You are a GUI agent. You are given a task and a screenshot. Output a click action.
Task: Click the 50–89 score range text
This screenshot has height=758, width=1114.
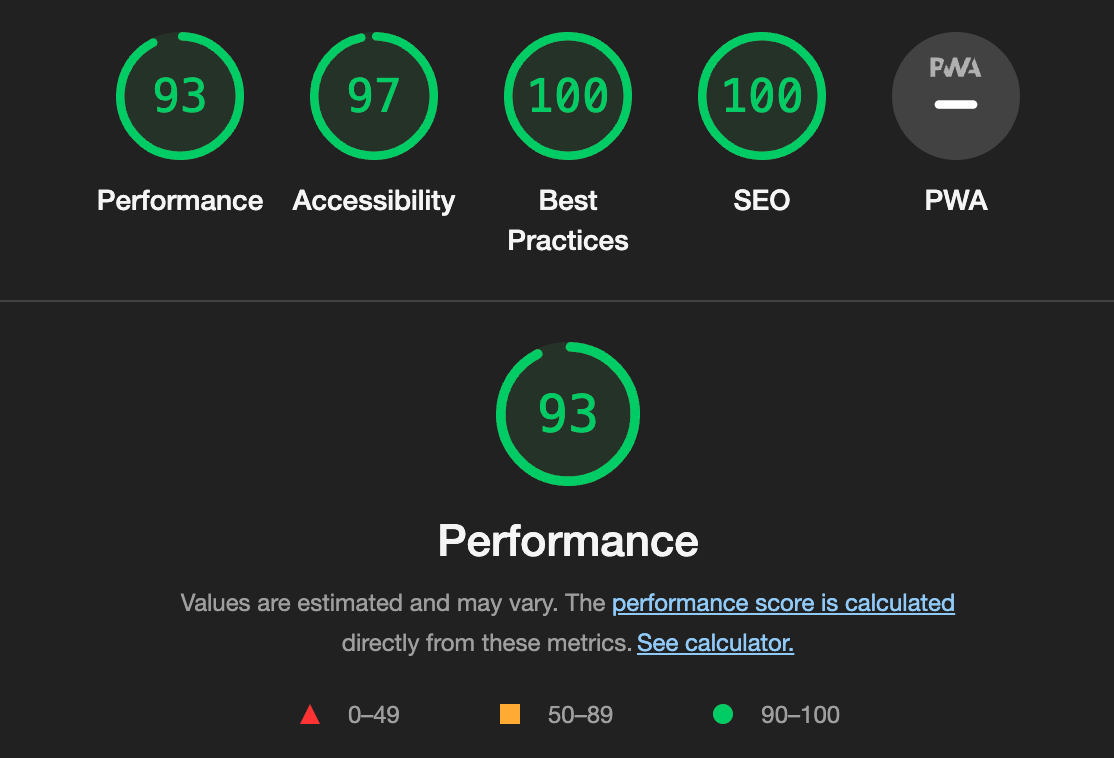click(x=580, y=715)
